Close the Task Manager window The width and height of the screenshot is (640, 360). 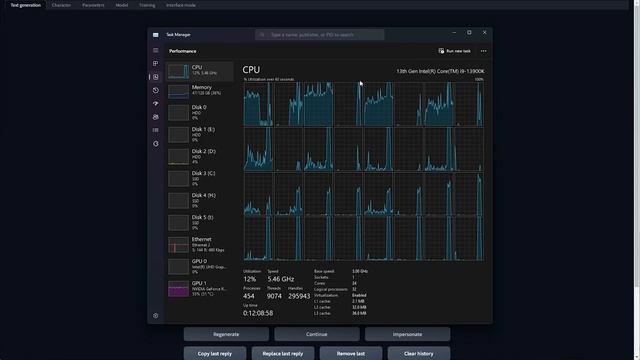pos(484,33)
